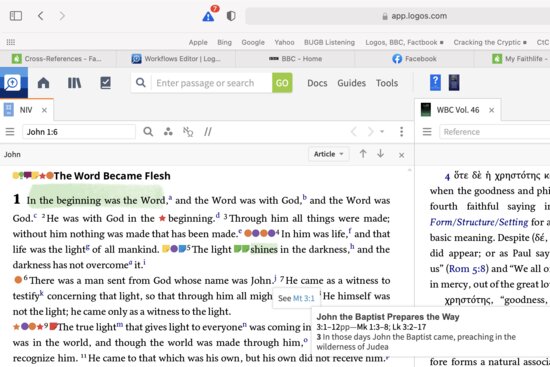Click the app.logos.com address bar

[x=398, y=16]
